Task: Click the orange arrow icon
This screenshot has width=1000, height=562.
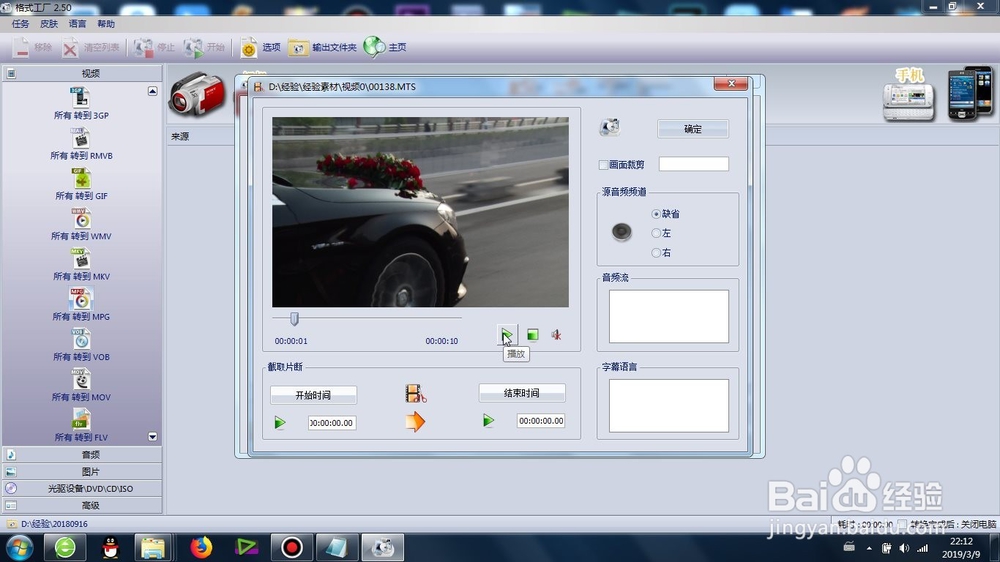Action: click(415, 422)
